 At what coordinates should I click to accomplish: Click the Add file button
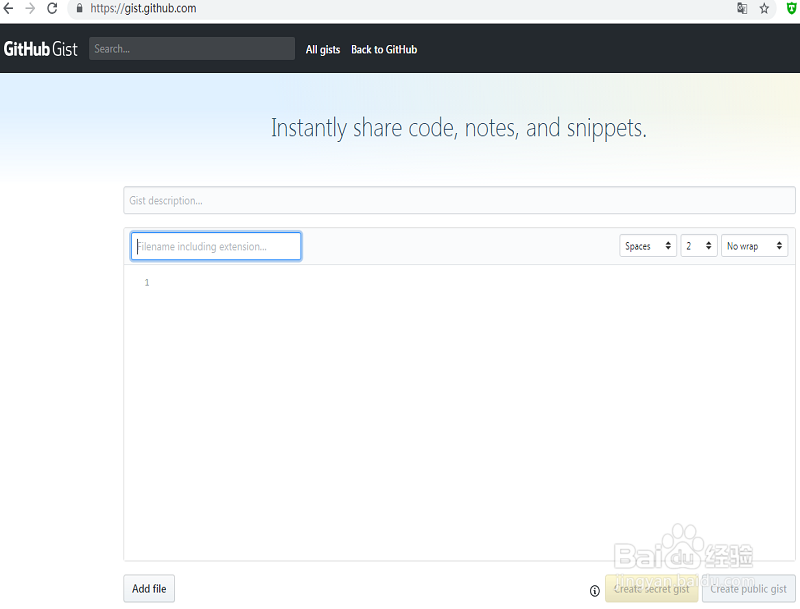pos(149,589)
